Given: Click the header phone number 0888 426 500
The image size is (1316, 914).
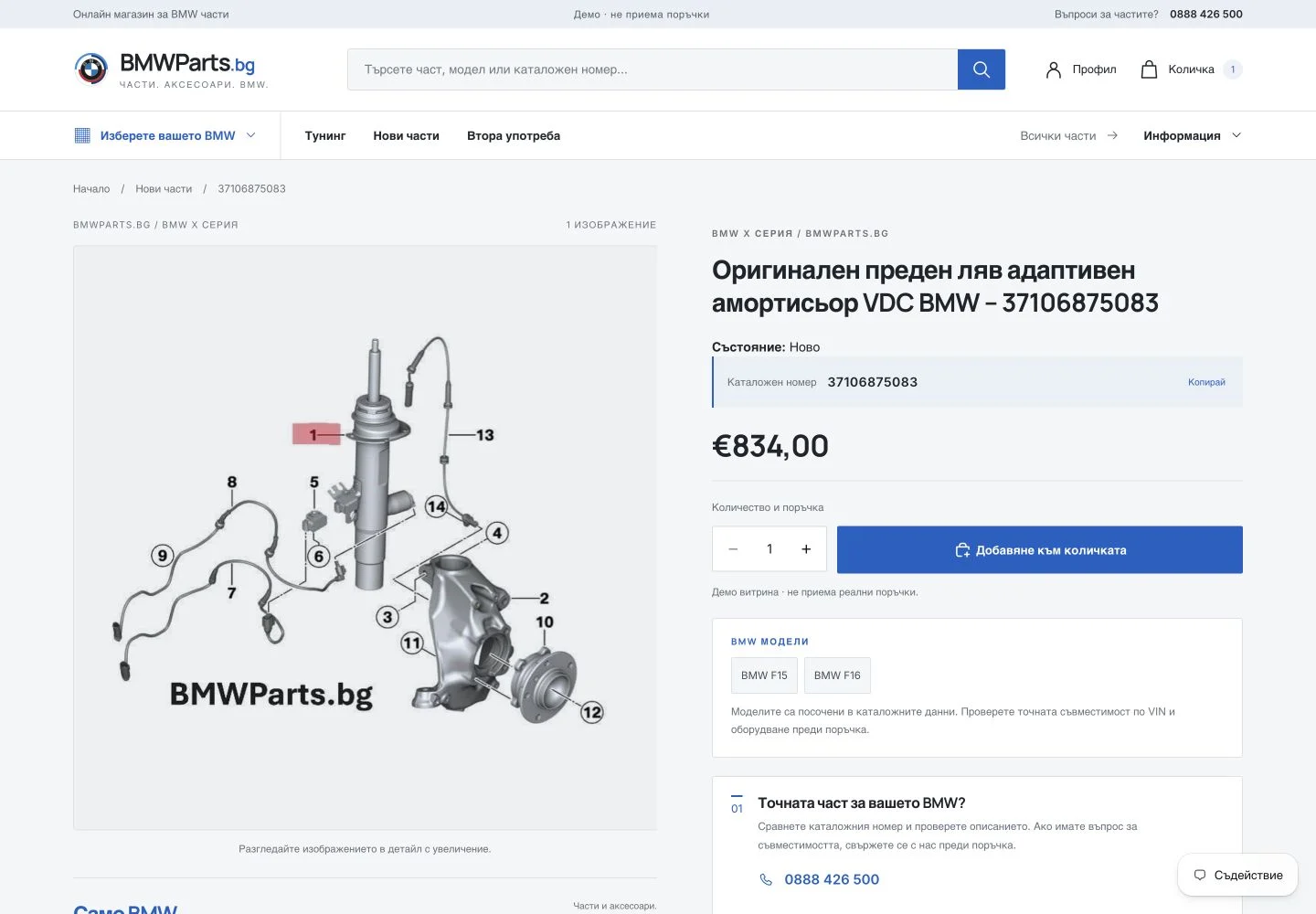Looking at the screenshot, I should [x=1206, y=14].
